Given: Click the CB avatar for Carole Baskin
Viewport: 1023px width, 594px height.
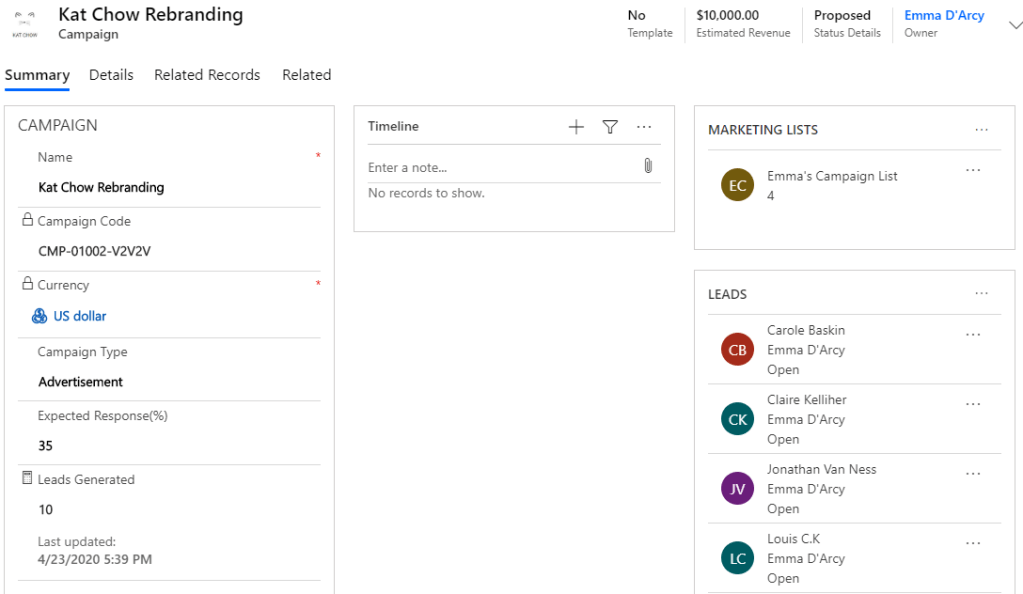Looking at the screenshot, I should tap(737, 350).
